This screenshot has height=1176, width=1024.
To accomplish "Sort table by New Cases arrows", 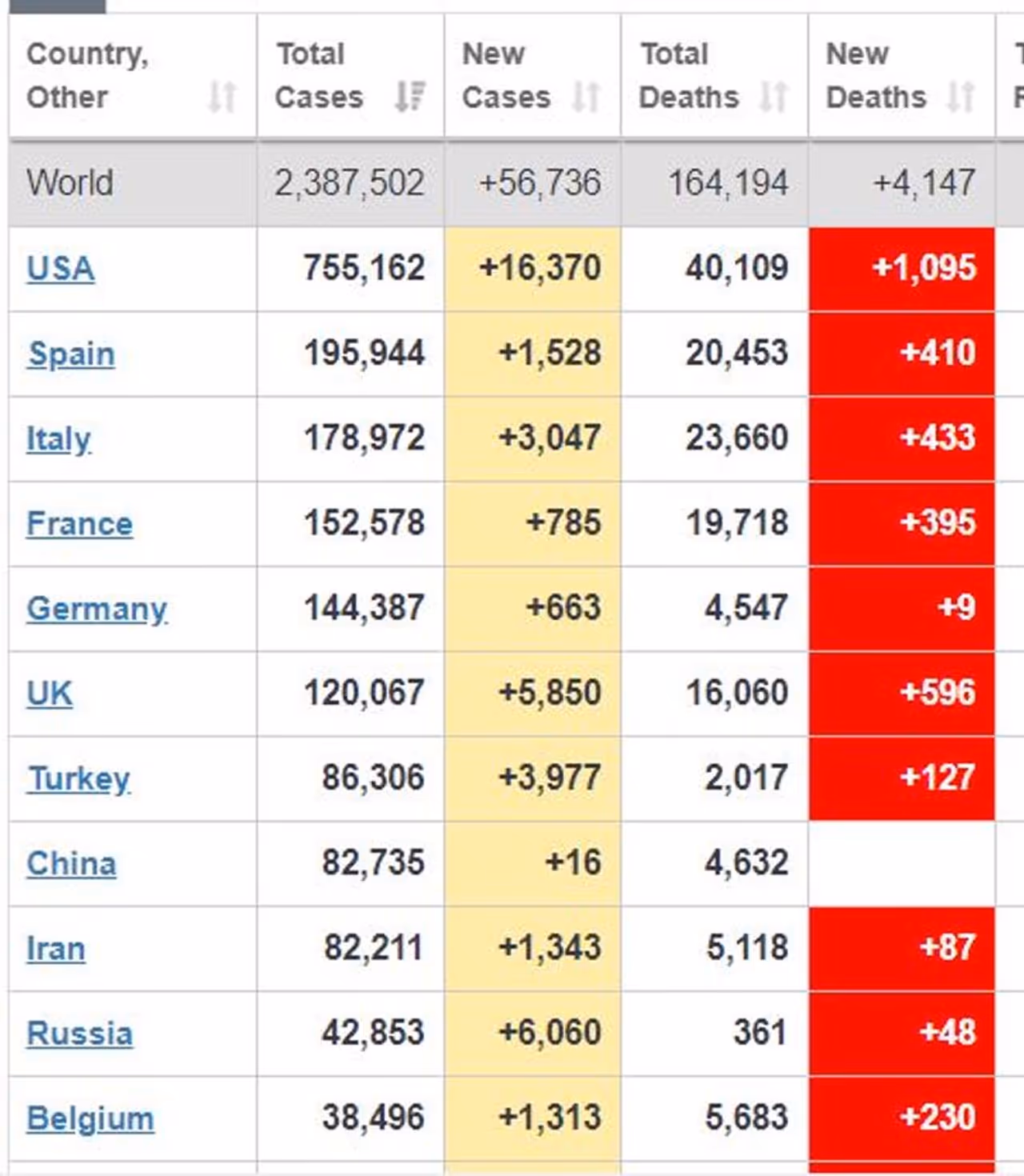I will [586, 97].
